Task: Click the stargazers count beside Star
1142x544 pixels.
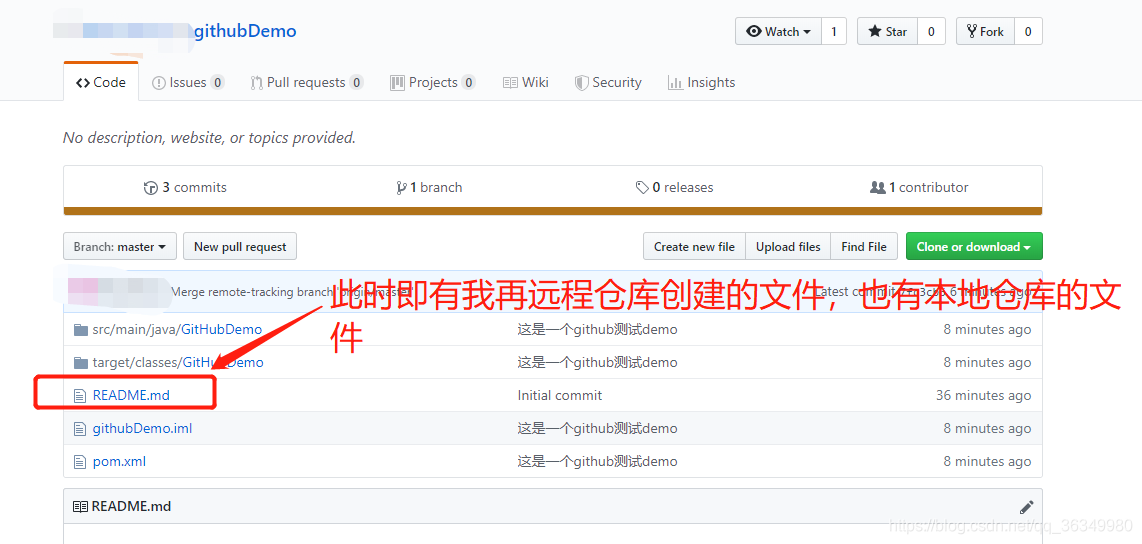Action: pyautogui.click(x=931, y=31)
